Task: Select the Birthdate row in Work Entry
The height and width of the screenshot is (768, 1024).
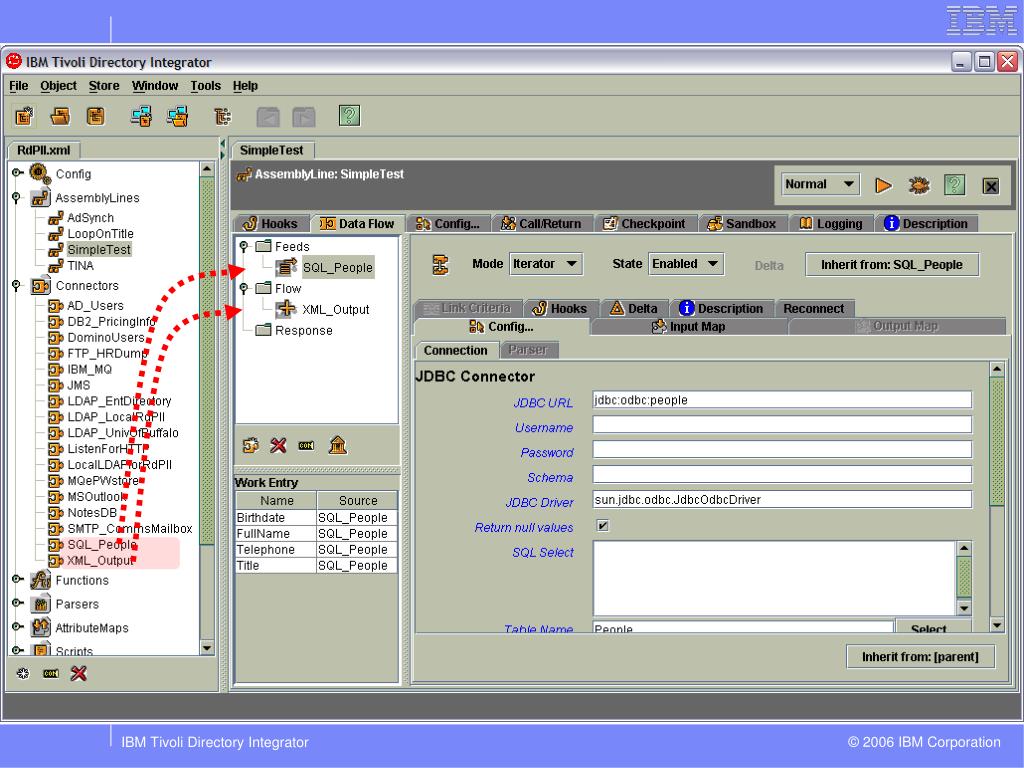Action: click(x=316, y=517)
